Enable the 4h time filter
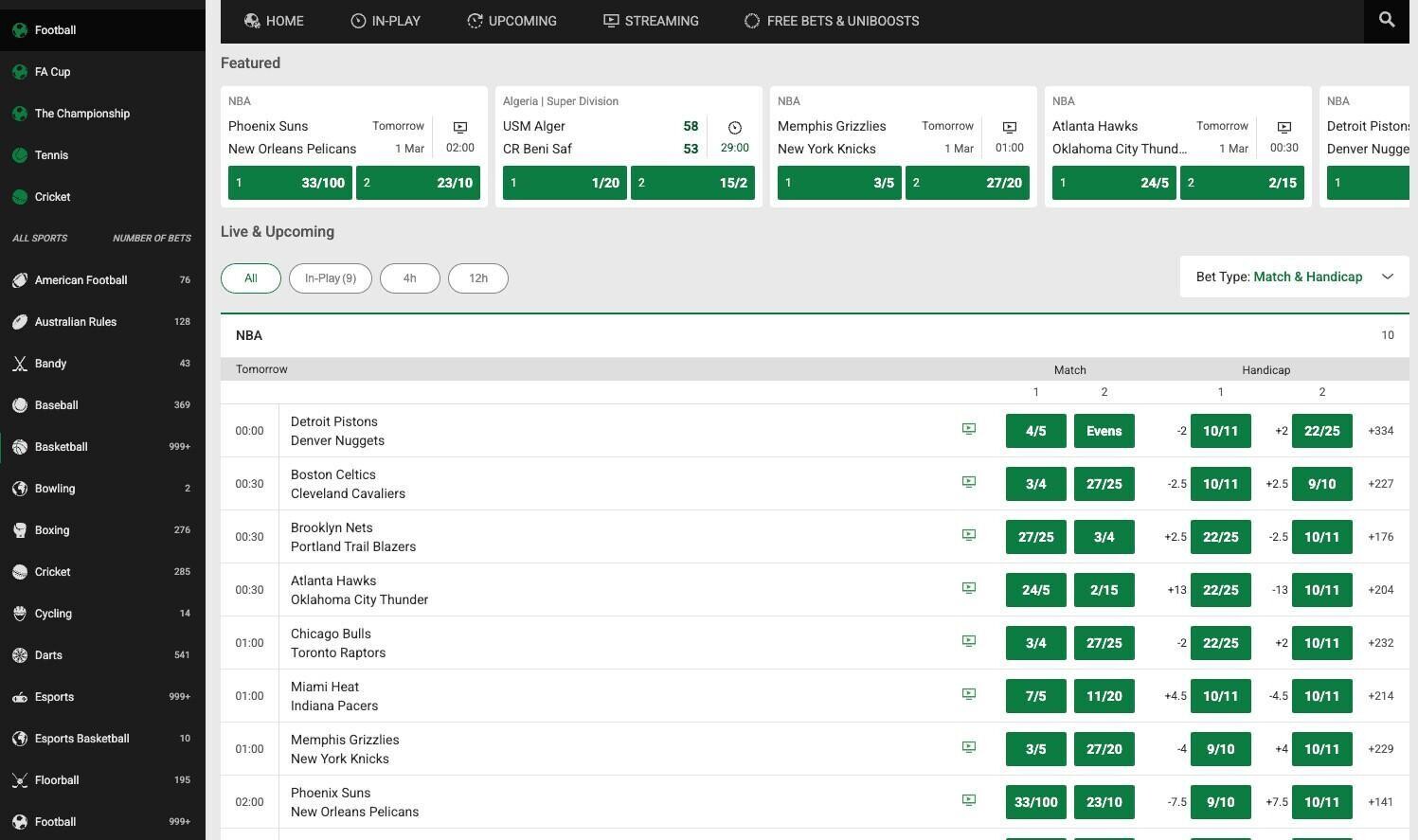 [409, 278]
